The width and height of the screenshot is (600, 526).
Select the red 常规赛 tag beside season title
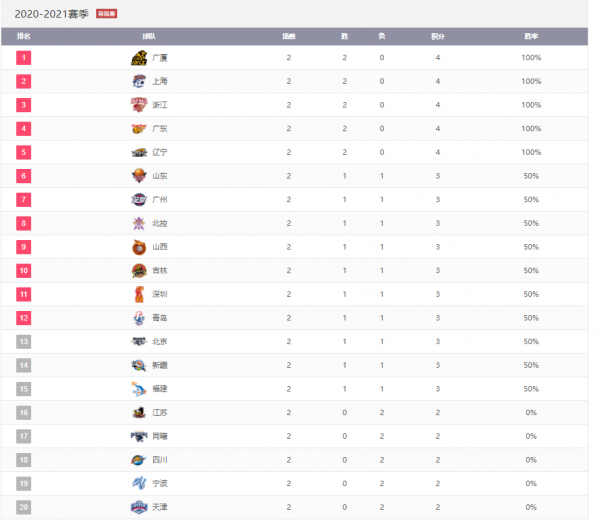point(107,14)
